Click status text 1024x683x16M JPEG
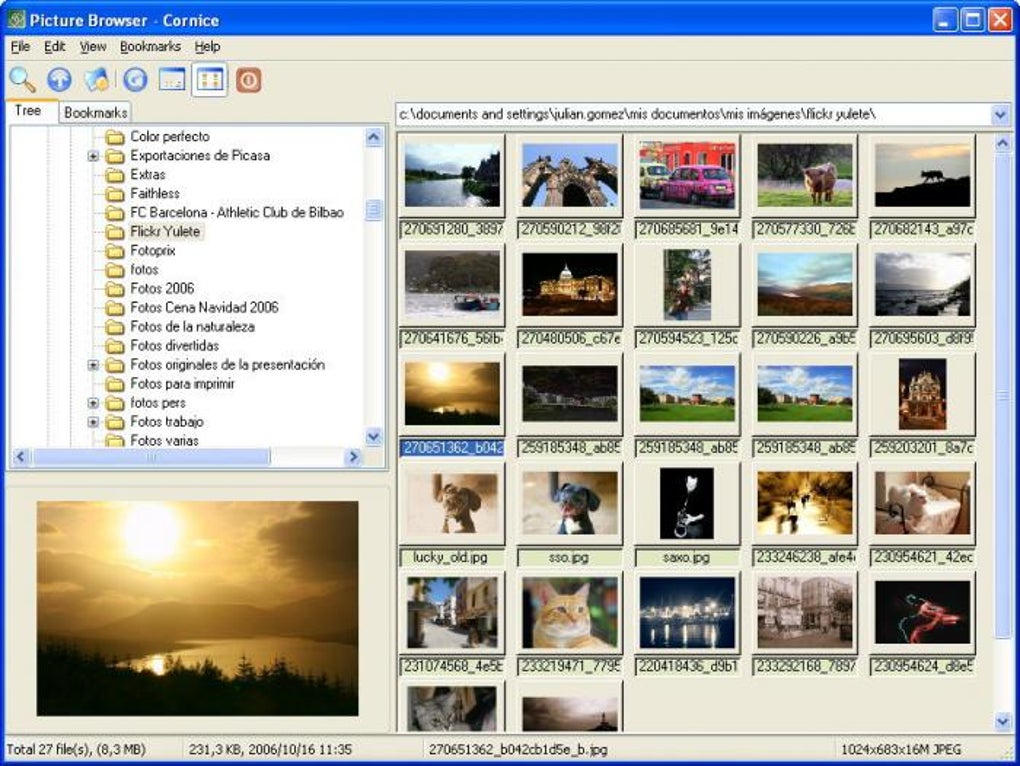 pyautogui.click(x=901, y=750)
